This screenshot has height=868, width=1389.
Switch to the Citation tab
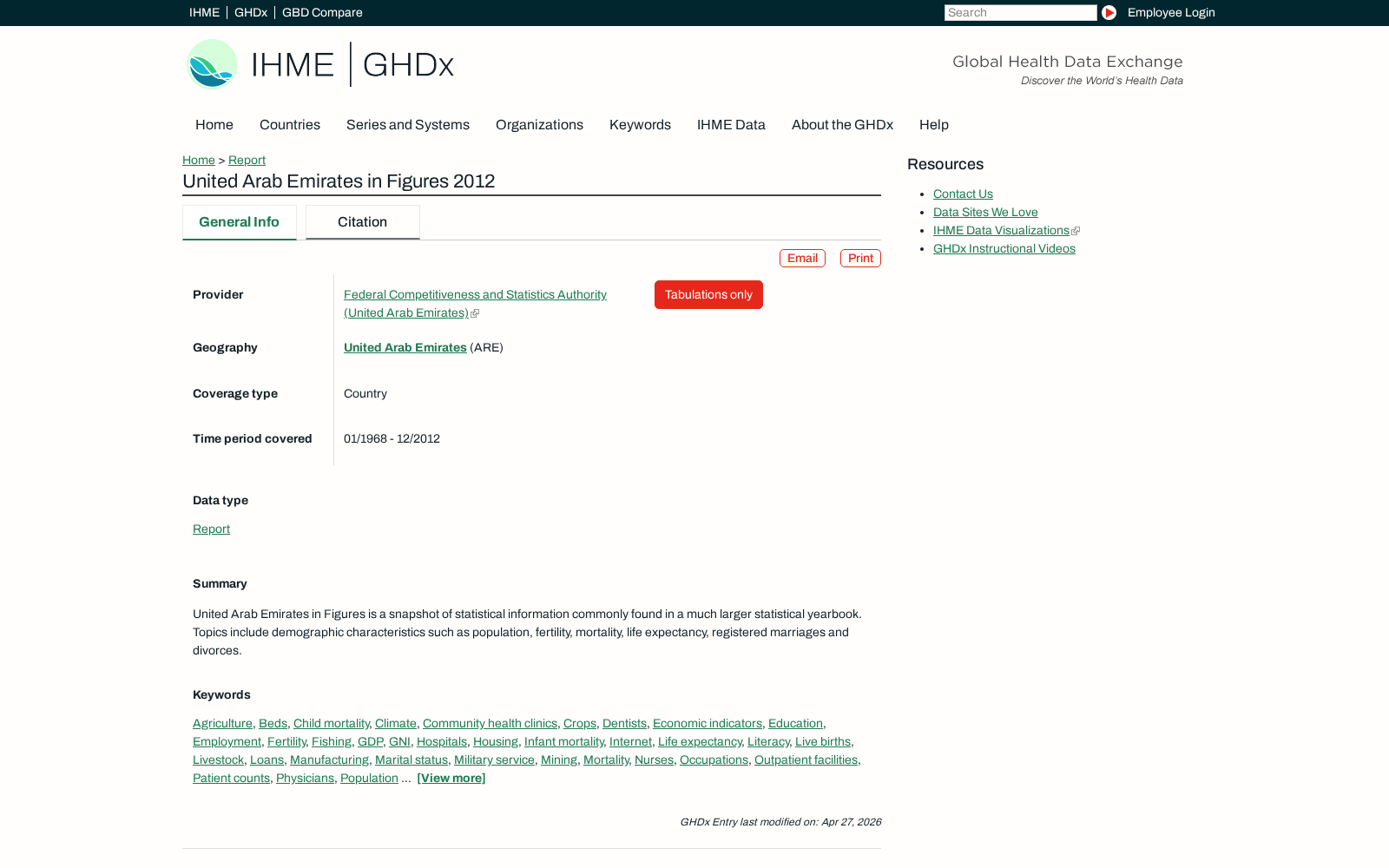[363, 222]
